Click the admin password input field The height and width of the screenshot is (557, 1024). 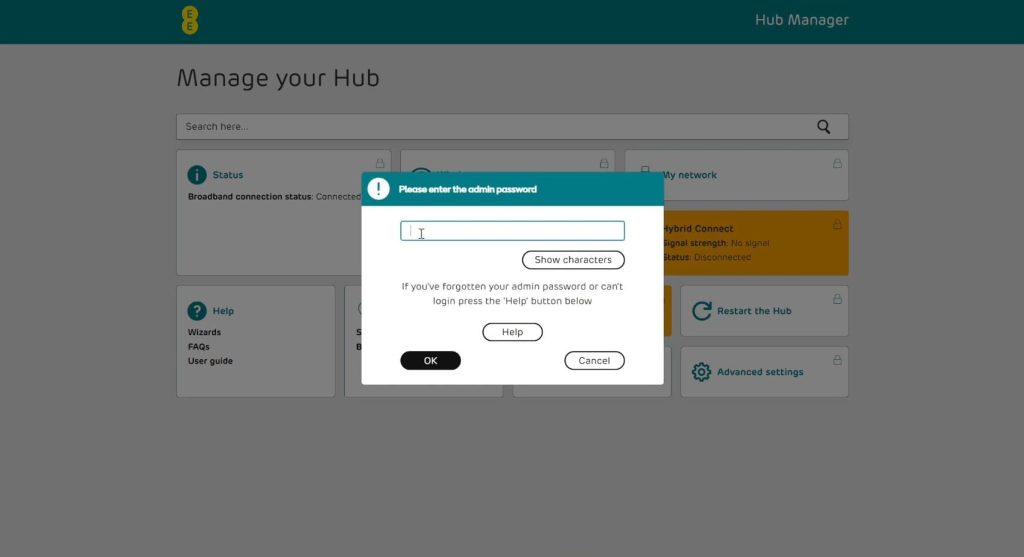pos(512,231)
